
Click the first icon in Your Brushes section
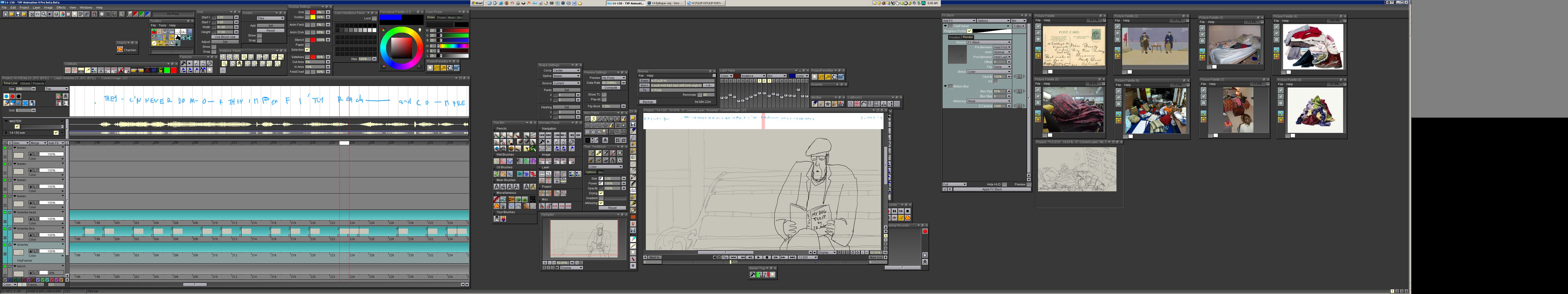tap(497, 219)
